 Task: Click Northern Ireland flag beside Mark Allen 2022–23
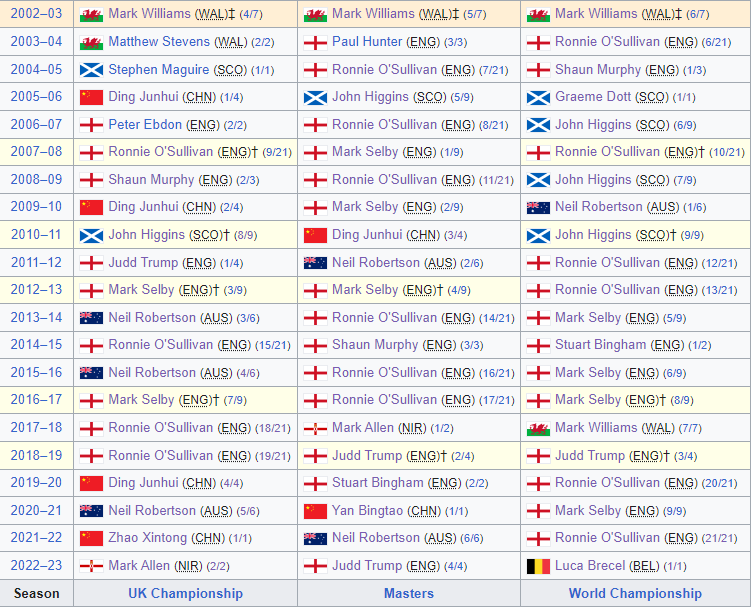coord(91,566)
